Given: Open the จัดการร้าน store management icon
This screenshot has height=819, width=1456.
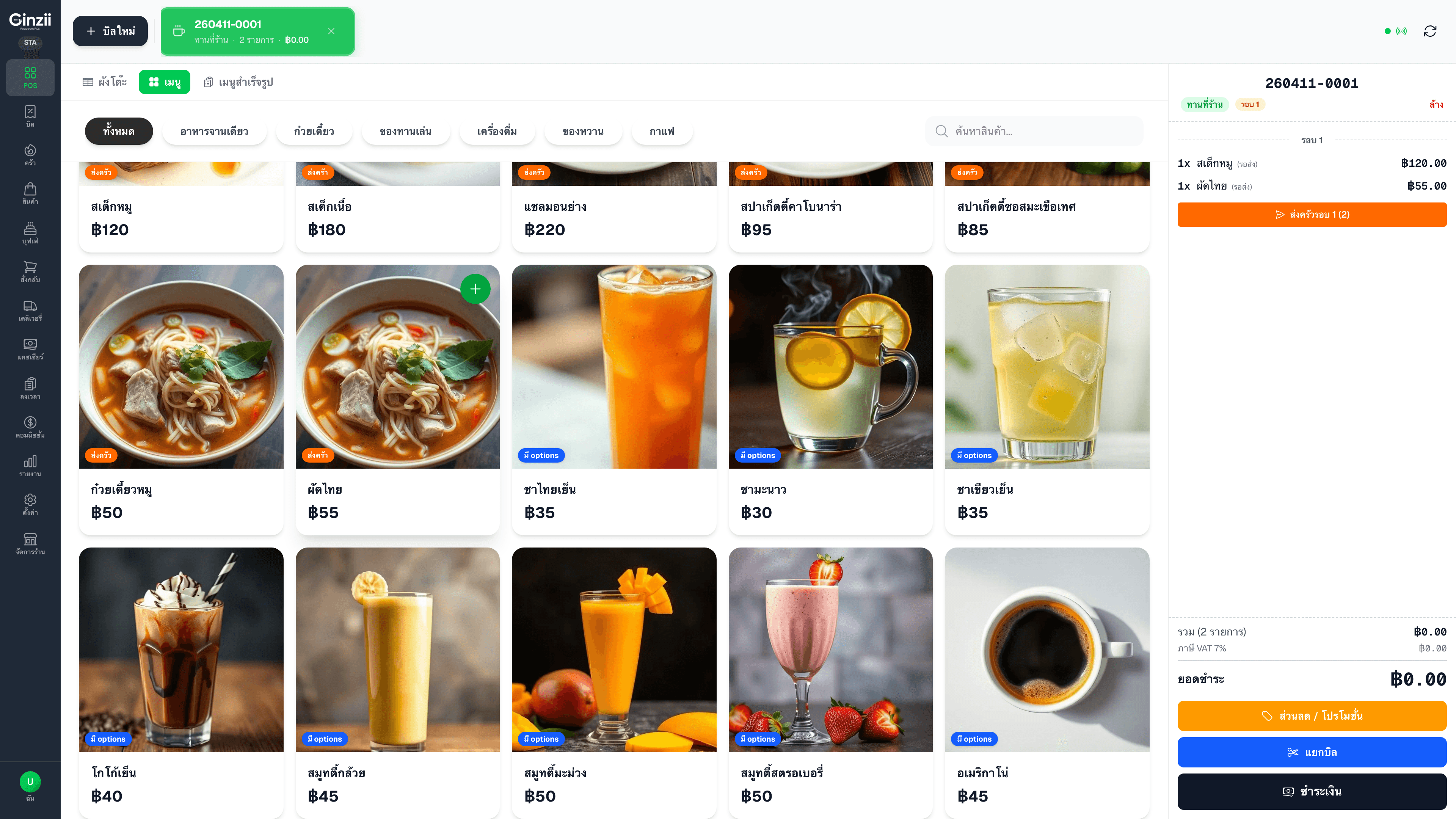Looking at the screenshot, I should pyautogui.click(x=30, y=543).
